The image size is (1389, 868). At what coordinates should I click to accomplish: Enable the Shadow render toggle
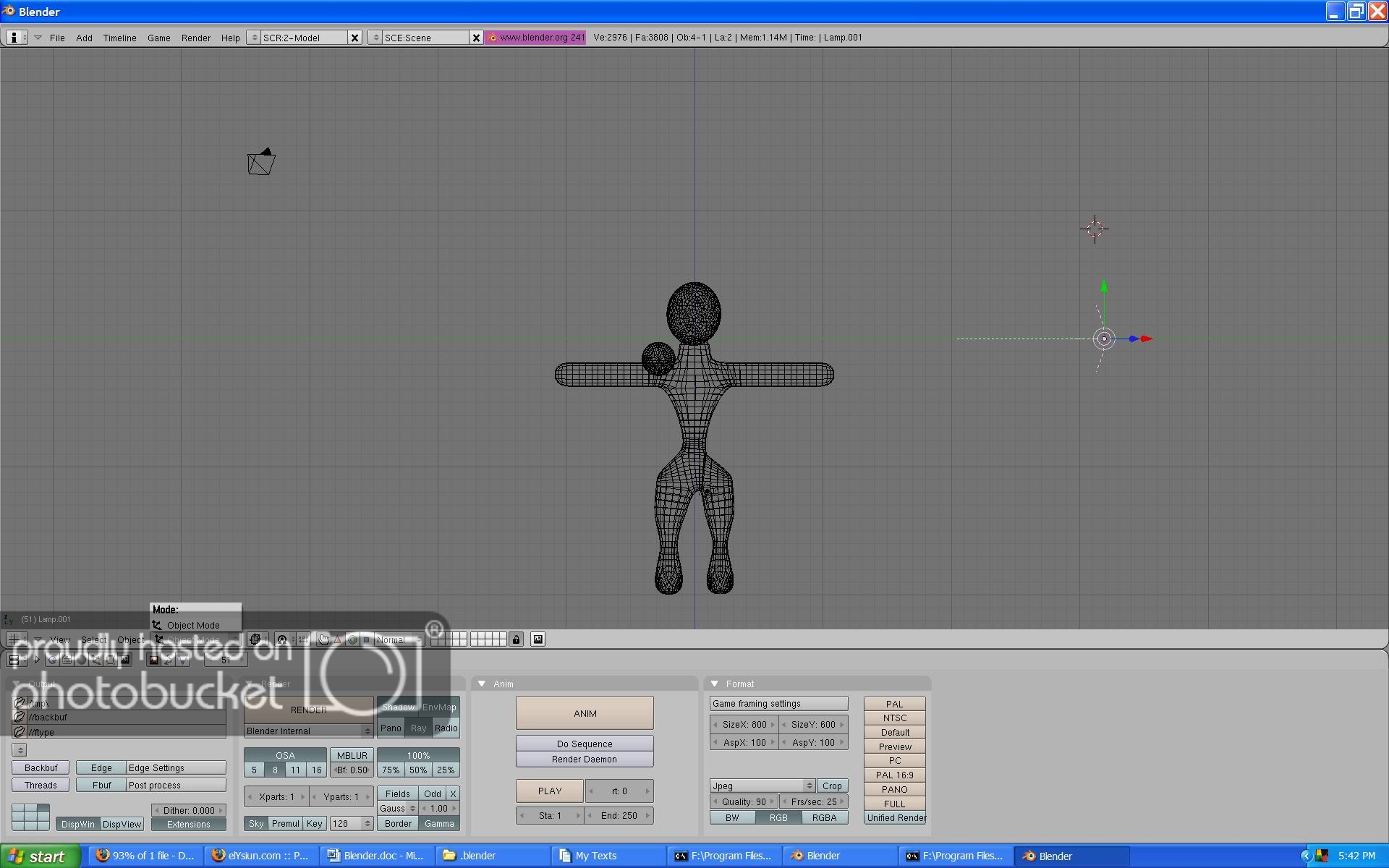[x=398, y=707]
